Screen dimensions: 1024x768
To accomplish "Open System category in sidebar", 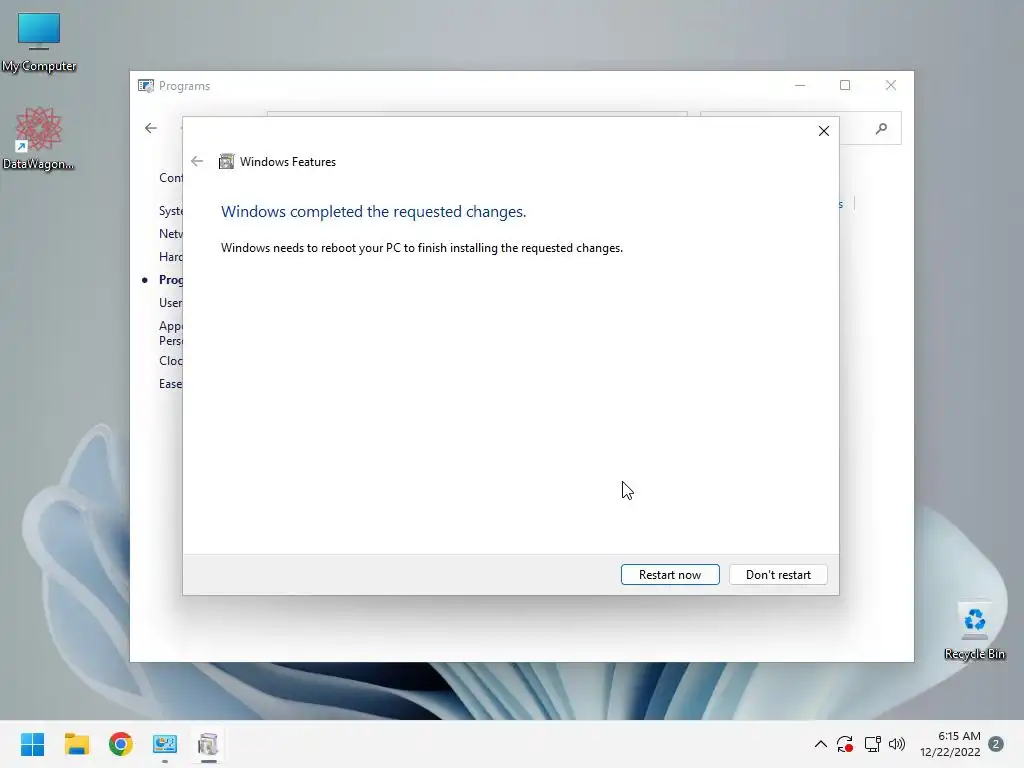I will point(170,211).
